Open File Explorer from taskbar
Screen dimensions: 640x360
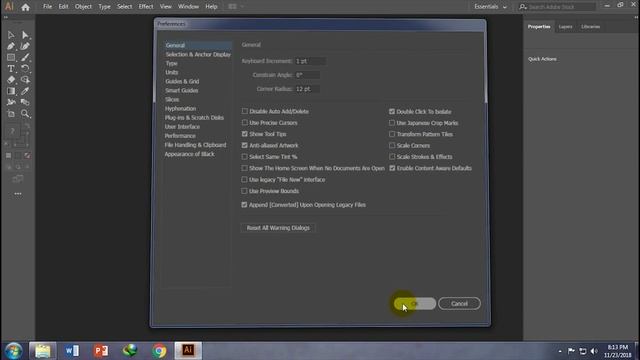point(42,351)
